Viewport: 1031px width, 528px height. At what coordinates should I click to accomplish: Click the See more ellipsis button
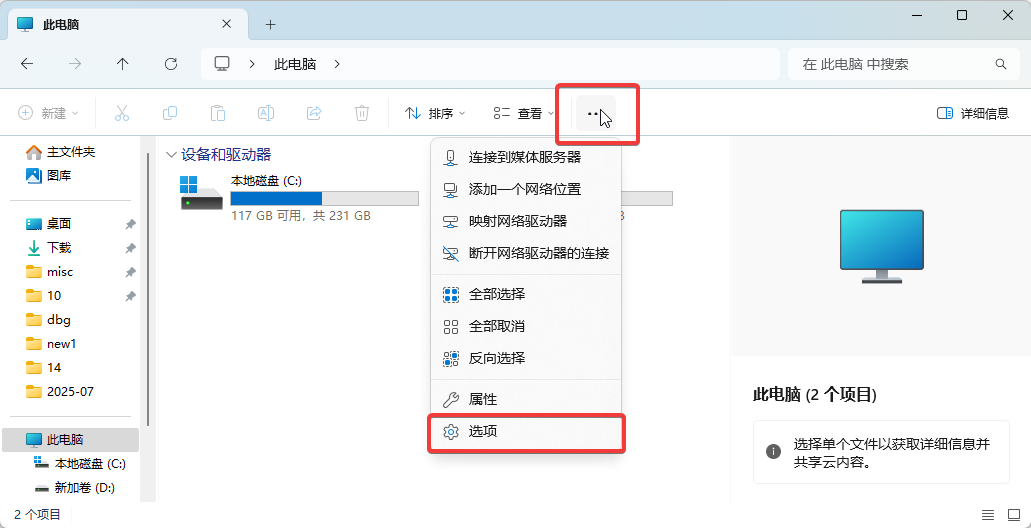[x=596, y=113]
